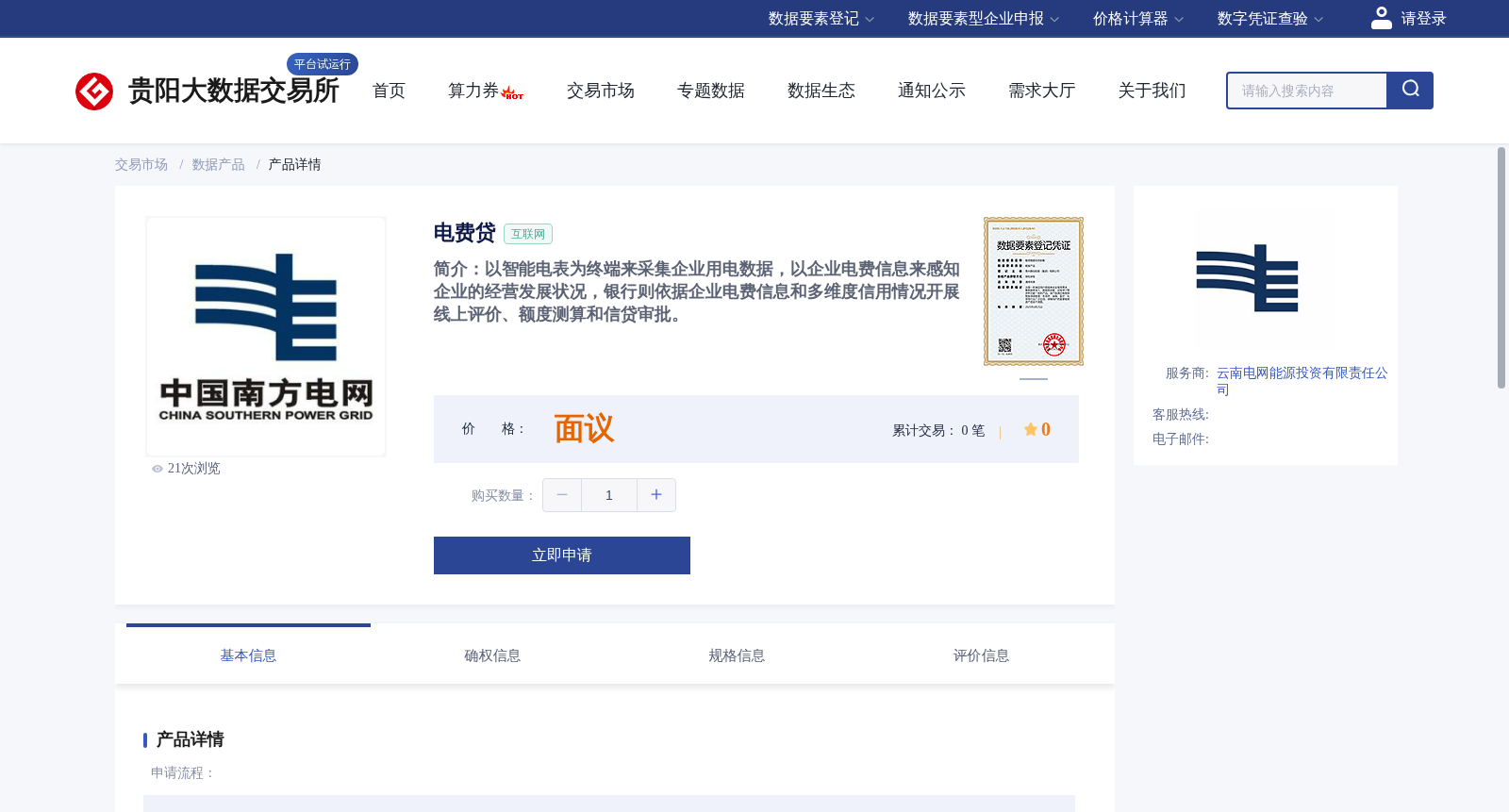Switch to the 确权信息 tab
The image size is (1509, 812).
pos(492,655)
